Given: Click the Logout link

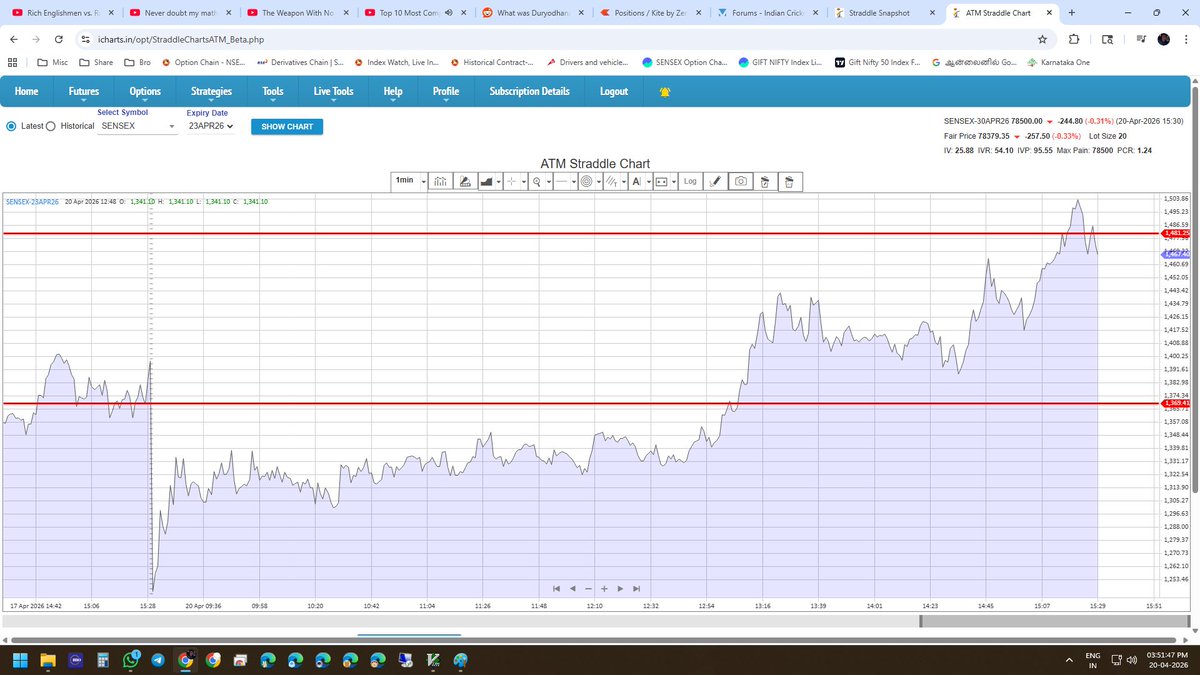Looking at the screenshot, I should point(614,91).
